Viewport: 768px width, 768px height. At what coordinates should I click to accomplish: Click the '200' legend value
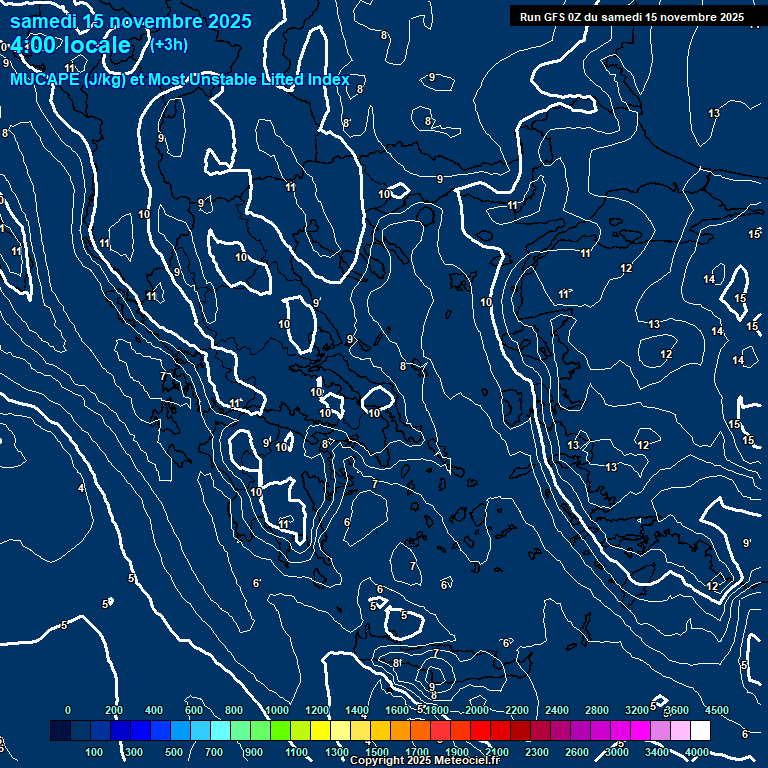click(x=114, y=710)
